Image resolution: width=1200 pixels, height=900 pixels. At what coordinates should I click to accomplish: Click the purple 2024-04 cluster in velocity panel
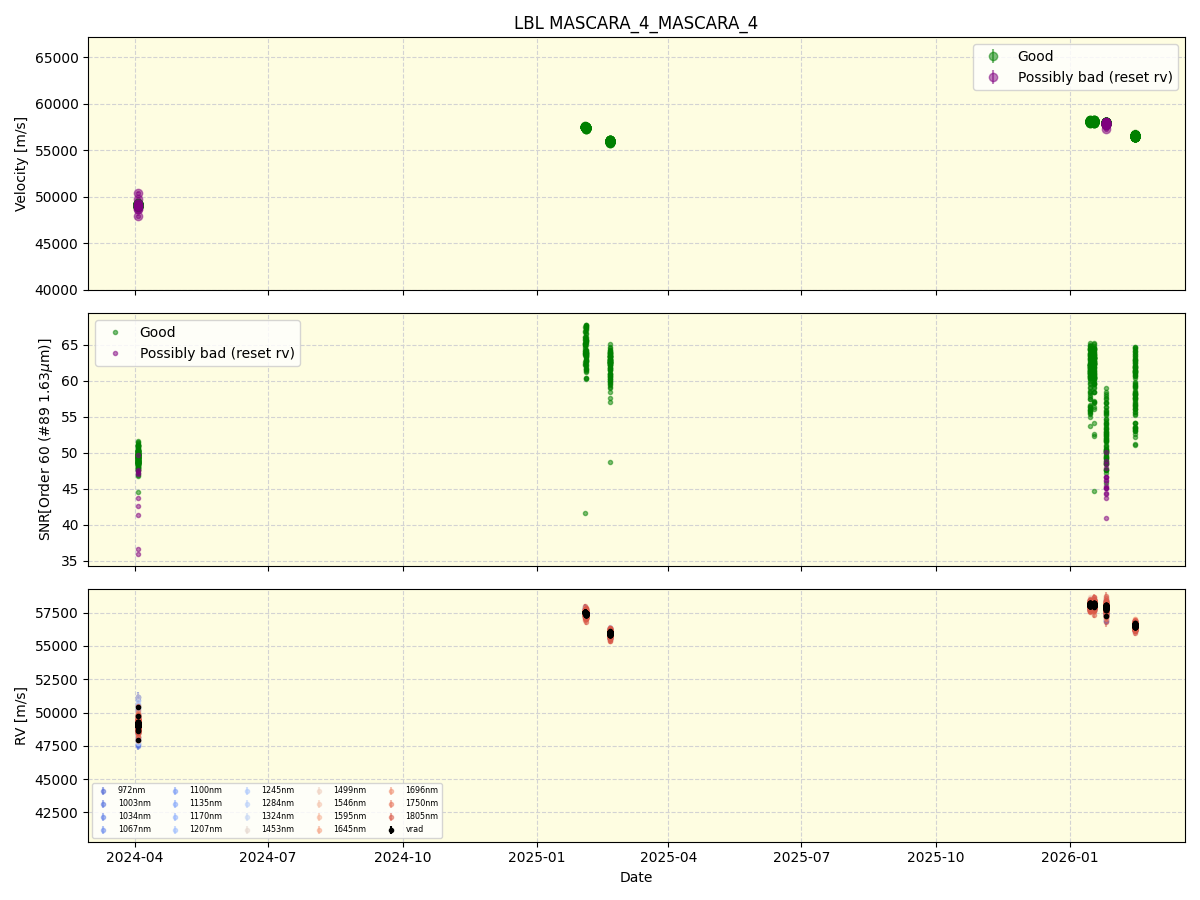click(138, 205)
